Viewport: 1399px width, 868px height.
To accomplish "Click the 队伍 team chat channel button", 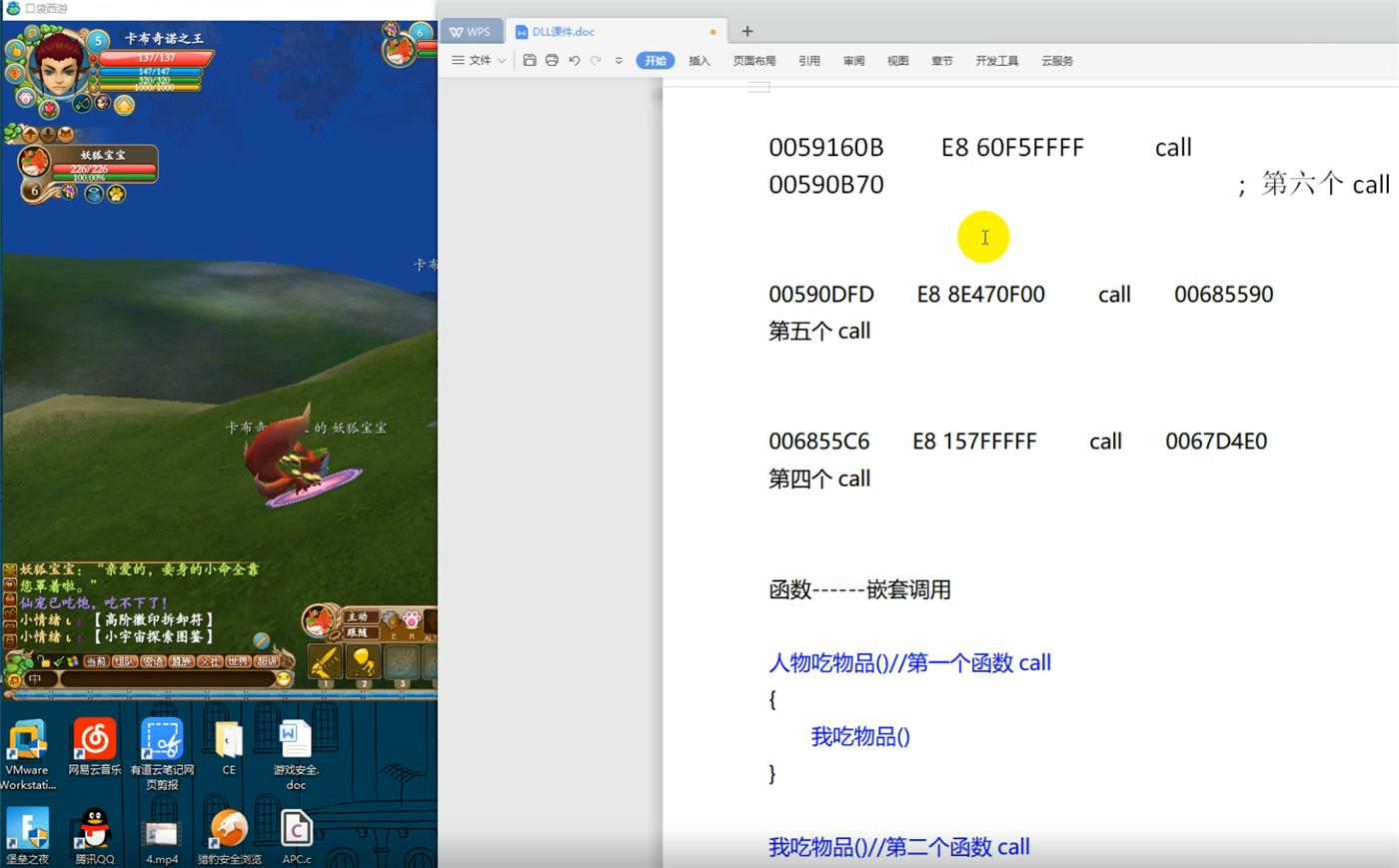I will coord(125,661).
